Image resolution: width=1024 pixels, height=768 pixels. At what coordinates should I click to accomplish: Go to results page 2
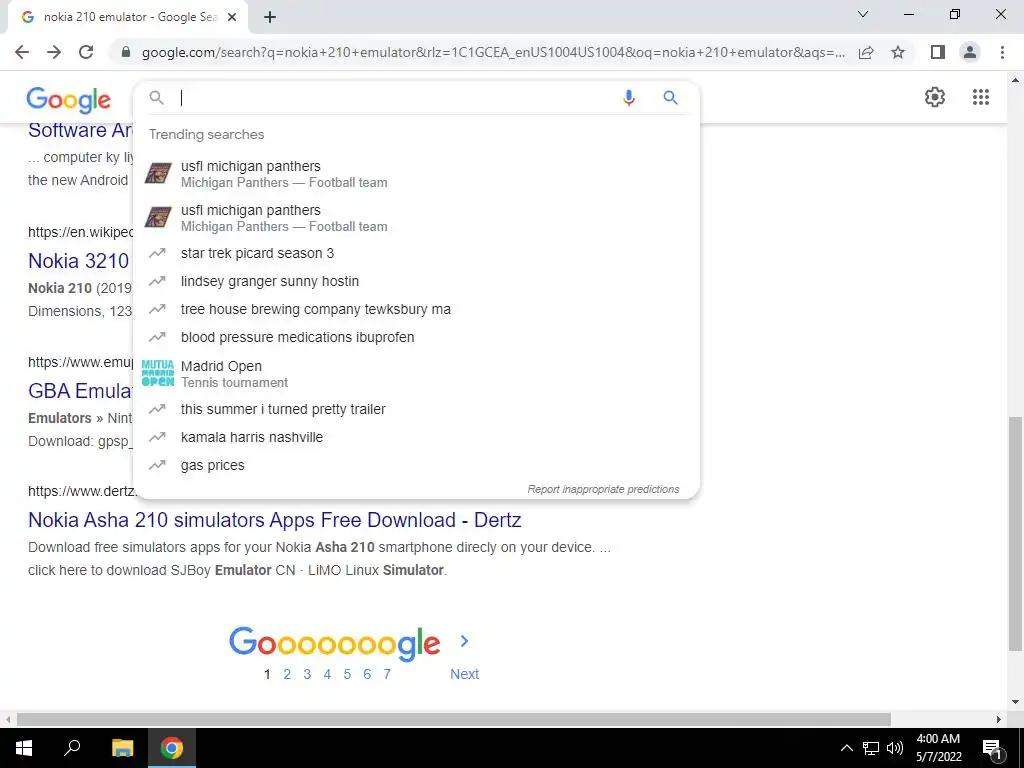(x=287, y=674)
